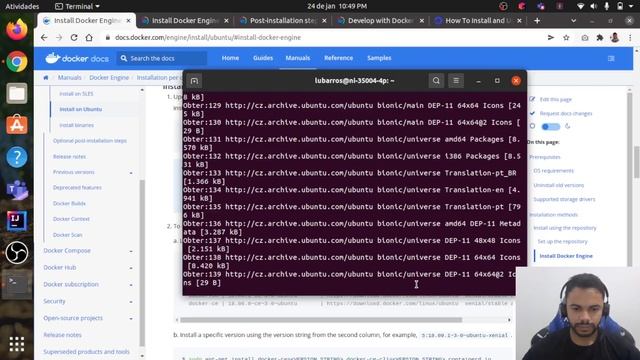640x360 pixels.
Task: Select the Terminal icon in dock
Action: (17, 284)
